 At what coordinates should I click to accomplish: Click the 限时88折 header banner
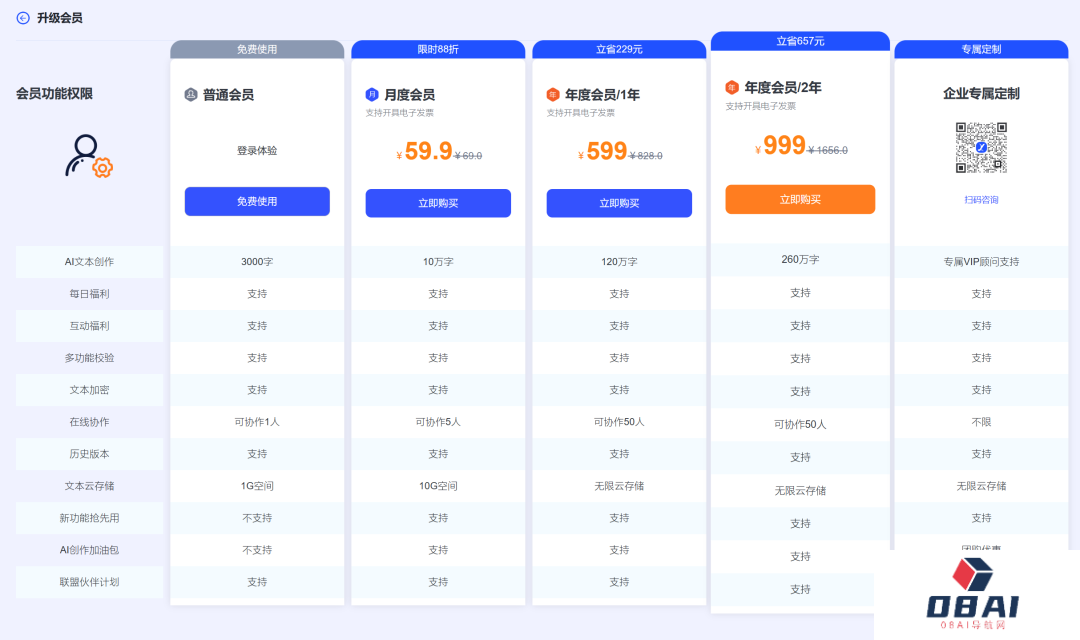coord(437,47)
